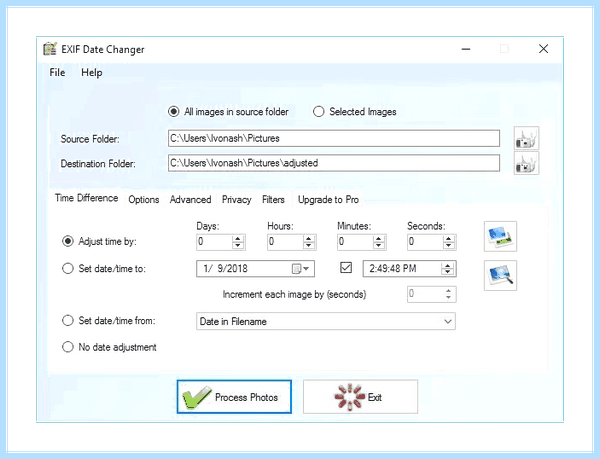600x459 pixels.
Task: Open the Help menu
Action: (91, 73)
